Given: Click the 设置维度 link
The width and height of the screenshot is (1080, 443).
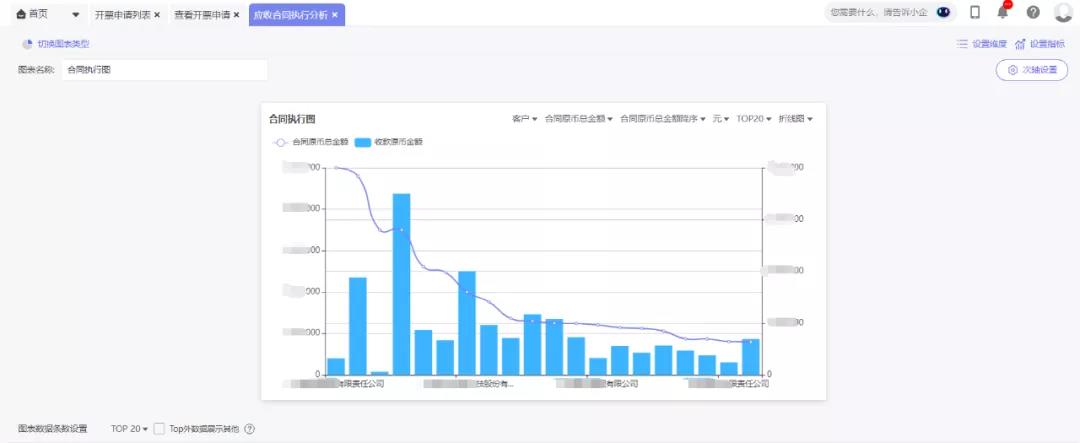Looking at the screenshot, I should (981, 44).
